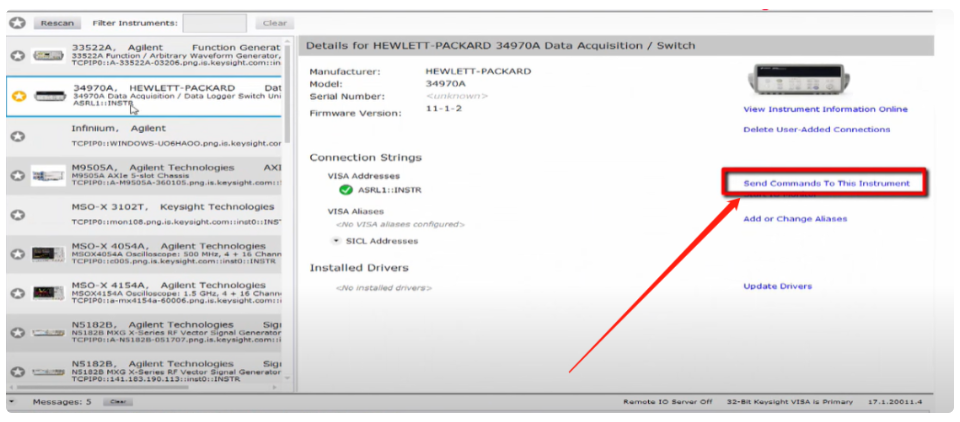Toggle favorite star for N5182B MXG, TCPIP0::A-N5182B-051707 address
Viewport: 960px width, 422px height.
coord(19,333)
